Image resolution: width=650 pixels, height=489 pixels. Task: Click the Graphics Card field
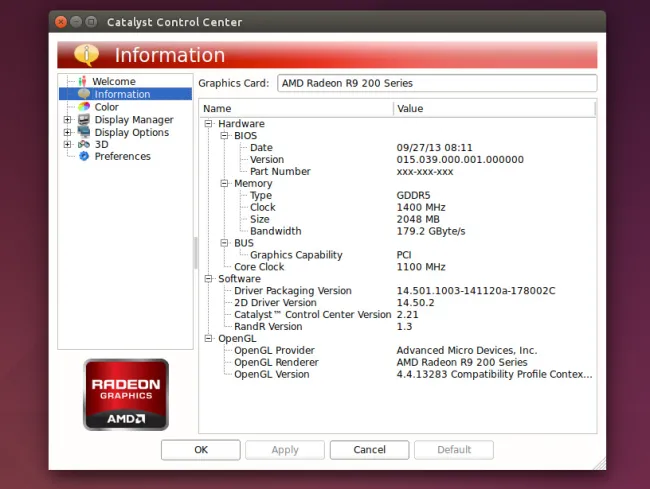click(x=435, y=83)
